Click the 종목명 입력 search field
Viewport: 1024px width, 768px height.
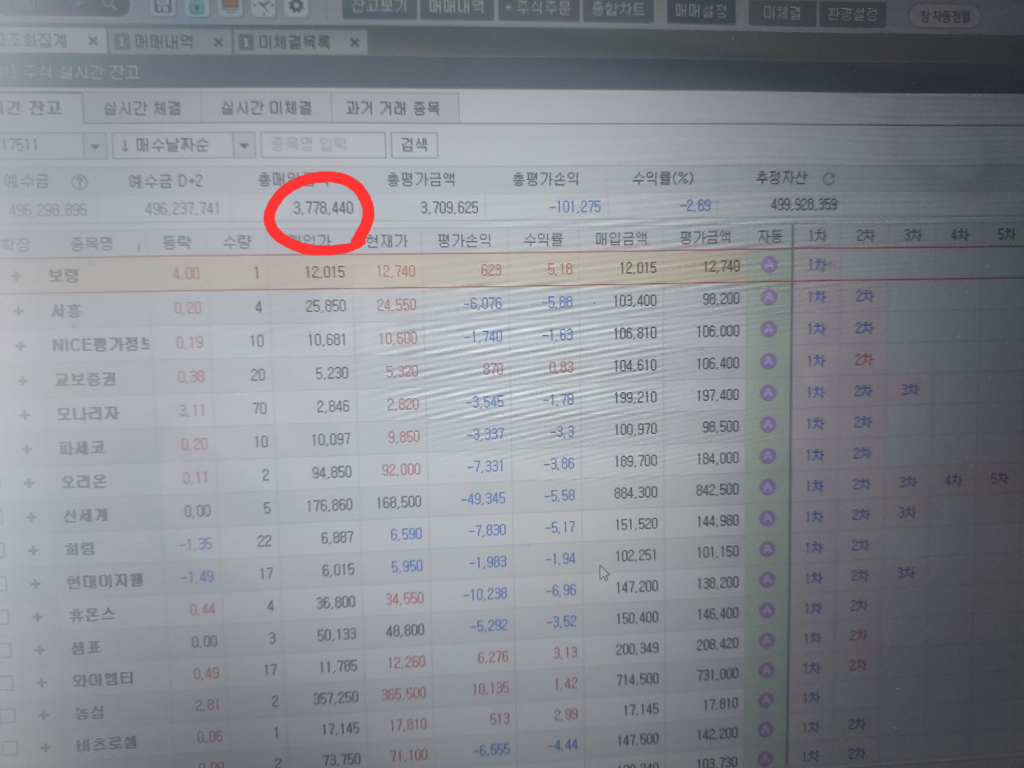323,145
